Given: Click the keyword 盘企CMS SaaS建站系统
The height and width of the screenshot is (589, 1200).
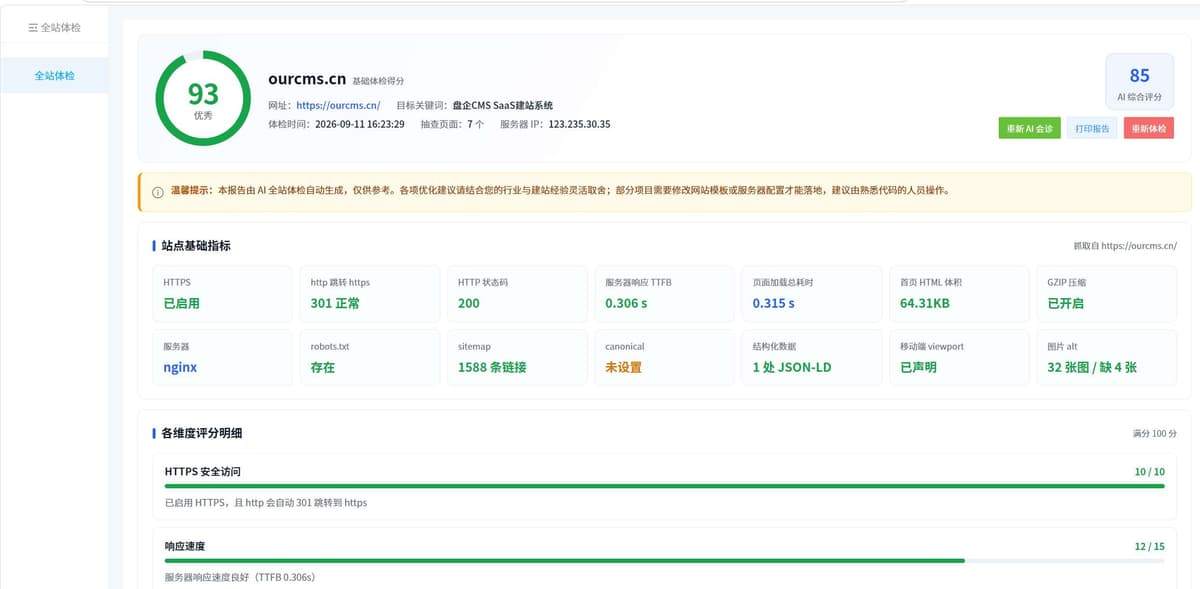Looking at the screenshot, I should (x=502, y=105).
